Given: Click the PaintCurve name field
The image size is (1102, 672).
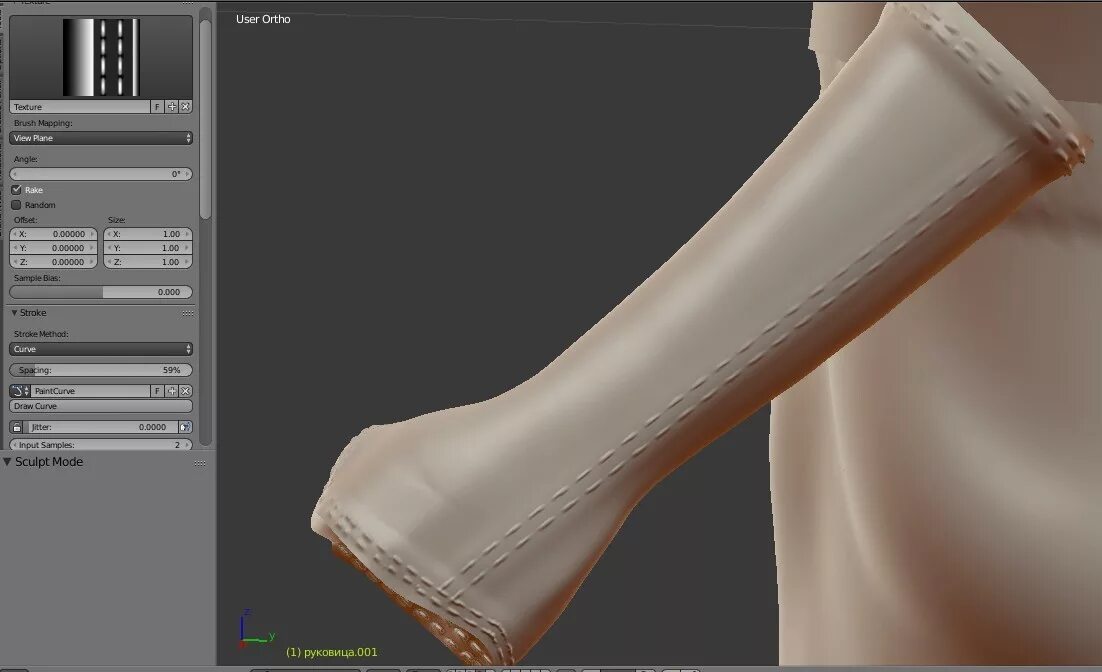Looking at the screenshot, I should click(91, 391).
